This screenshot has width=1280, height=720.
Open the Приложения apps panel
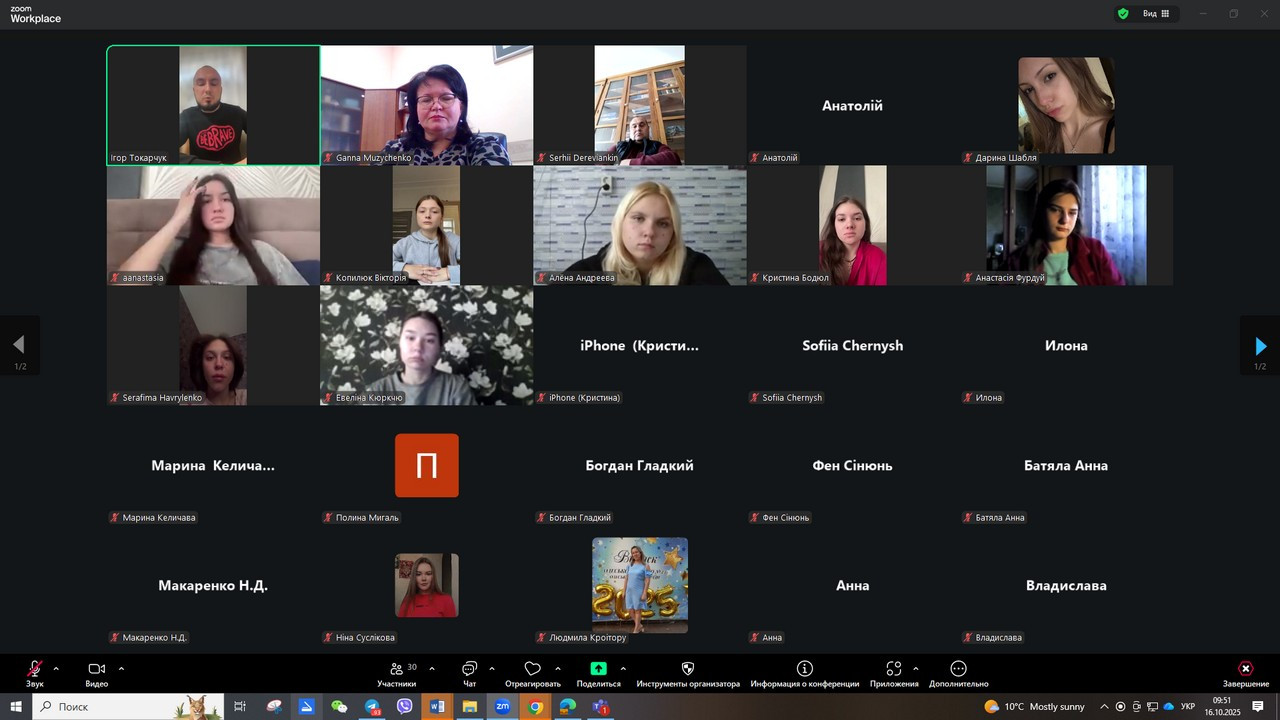tap(894, 673)
